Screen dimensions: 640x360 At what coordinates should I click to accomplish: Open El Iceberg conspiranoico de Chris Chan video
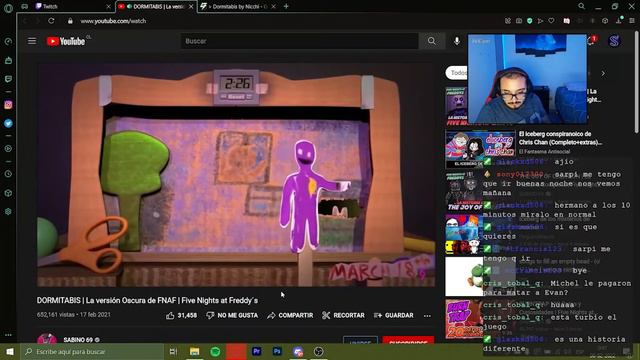point(560,138)
